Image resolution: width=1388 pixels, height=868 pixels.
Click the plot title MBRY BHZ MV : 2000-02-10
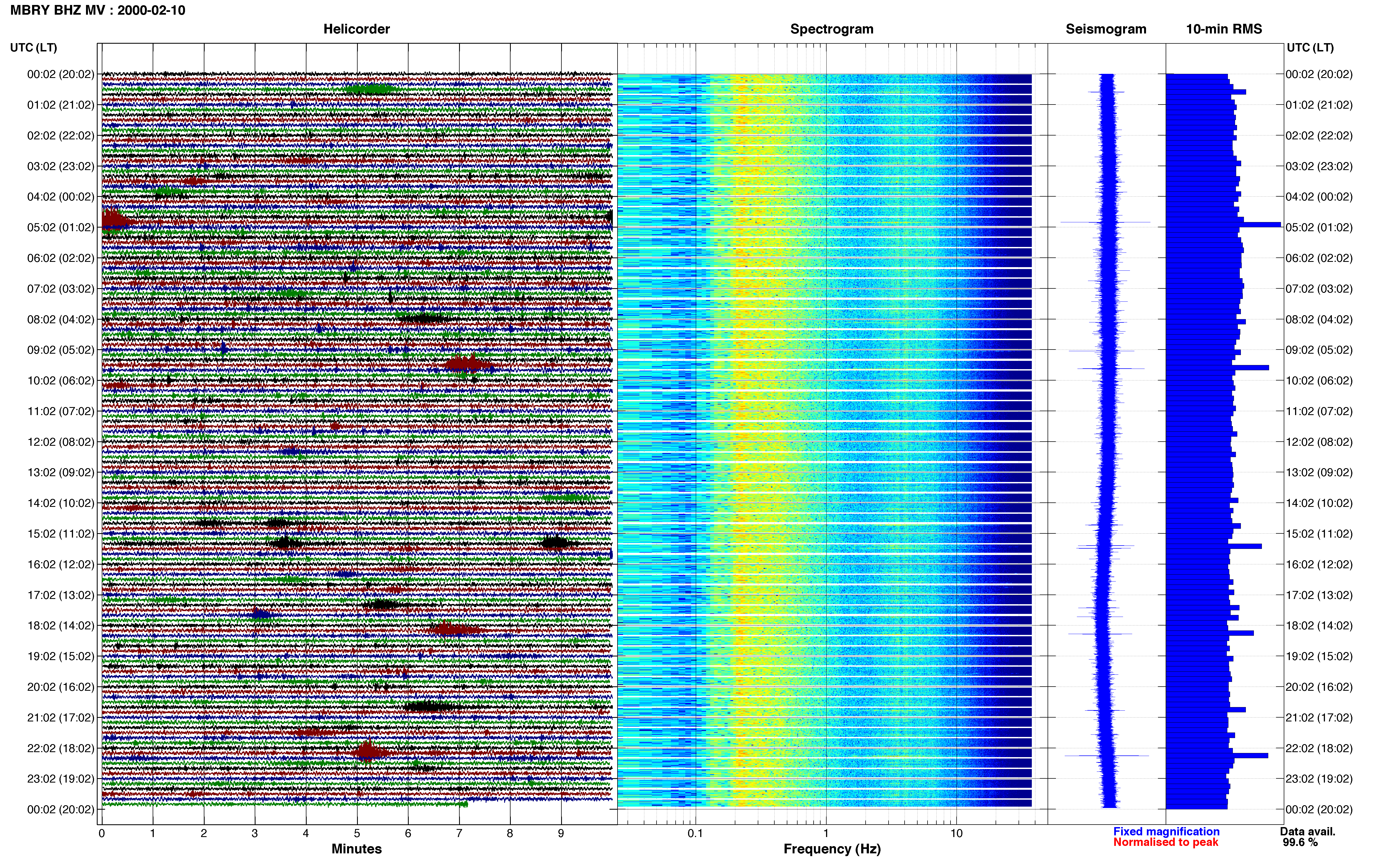click(98, 10)
